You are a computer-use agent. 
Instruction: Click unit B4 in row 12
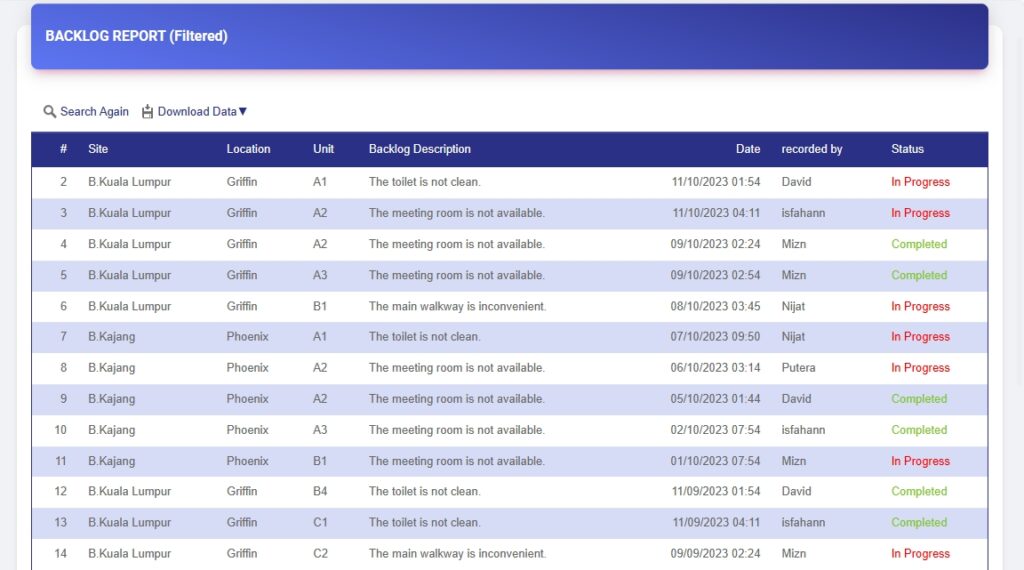point(320,492)
